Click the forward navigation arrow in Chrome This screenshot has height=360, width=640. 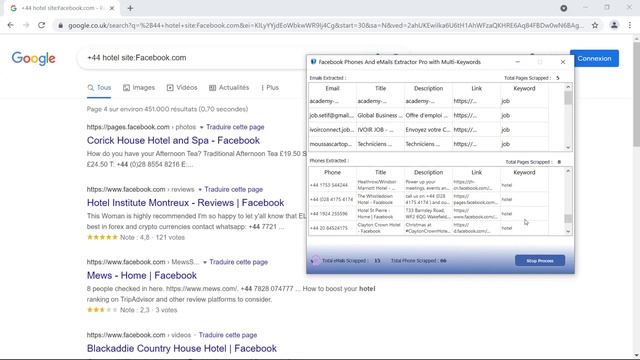pyautogui.click(x=26, y=25)
